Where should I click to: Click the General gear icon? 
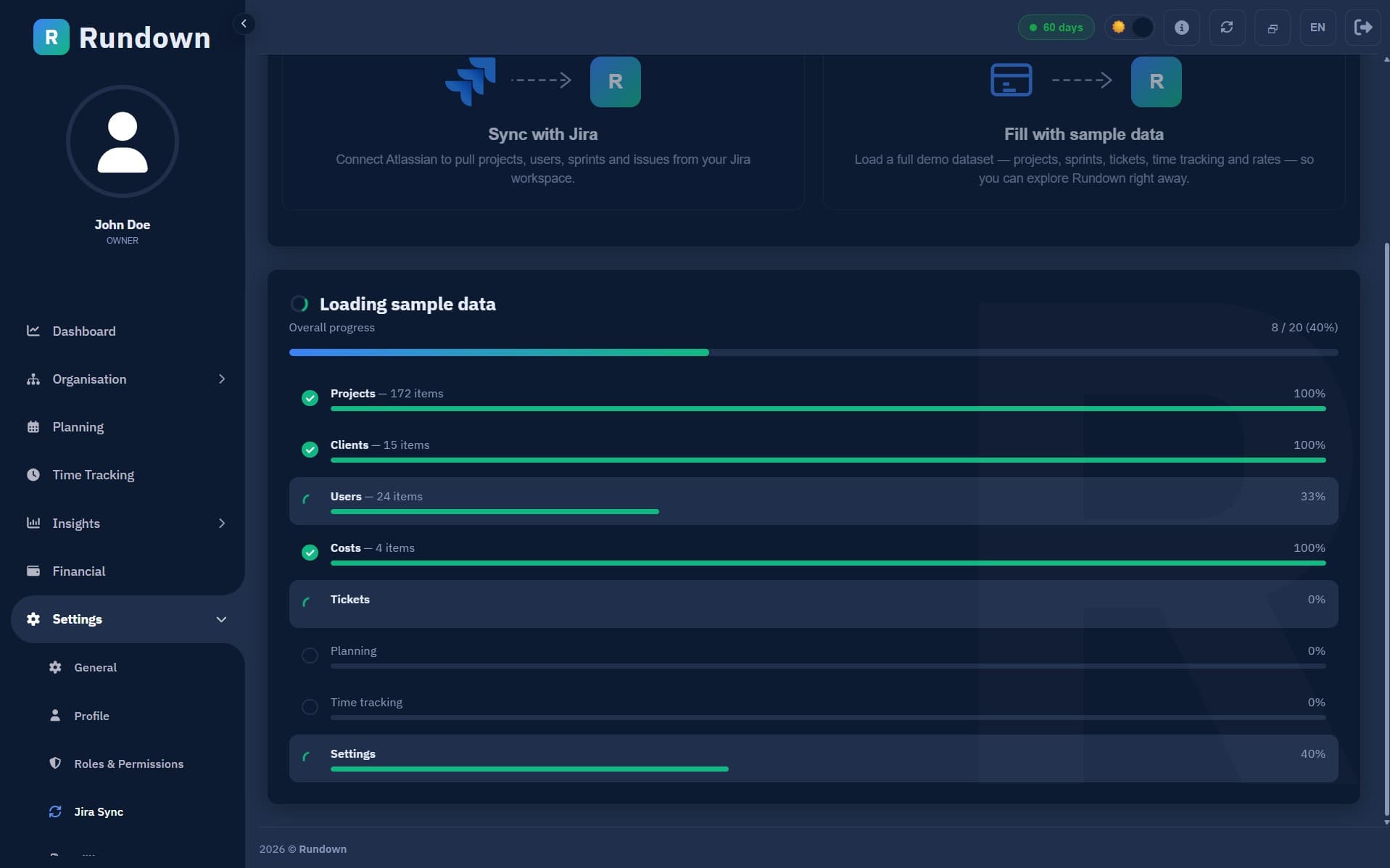55,667
